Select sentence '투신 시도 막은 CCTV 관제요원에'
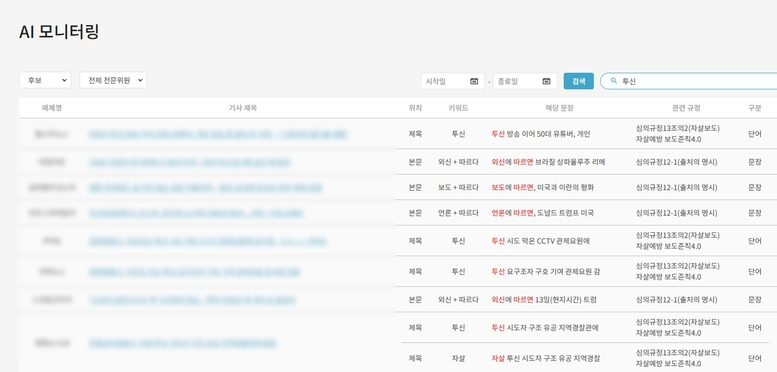 point(540,241)
